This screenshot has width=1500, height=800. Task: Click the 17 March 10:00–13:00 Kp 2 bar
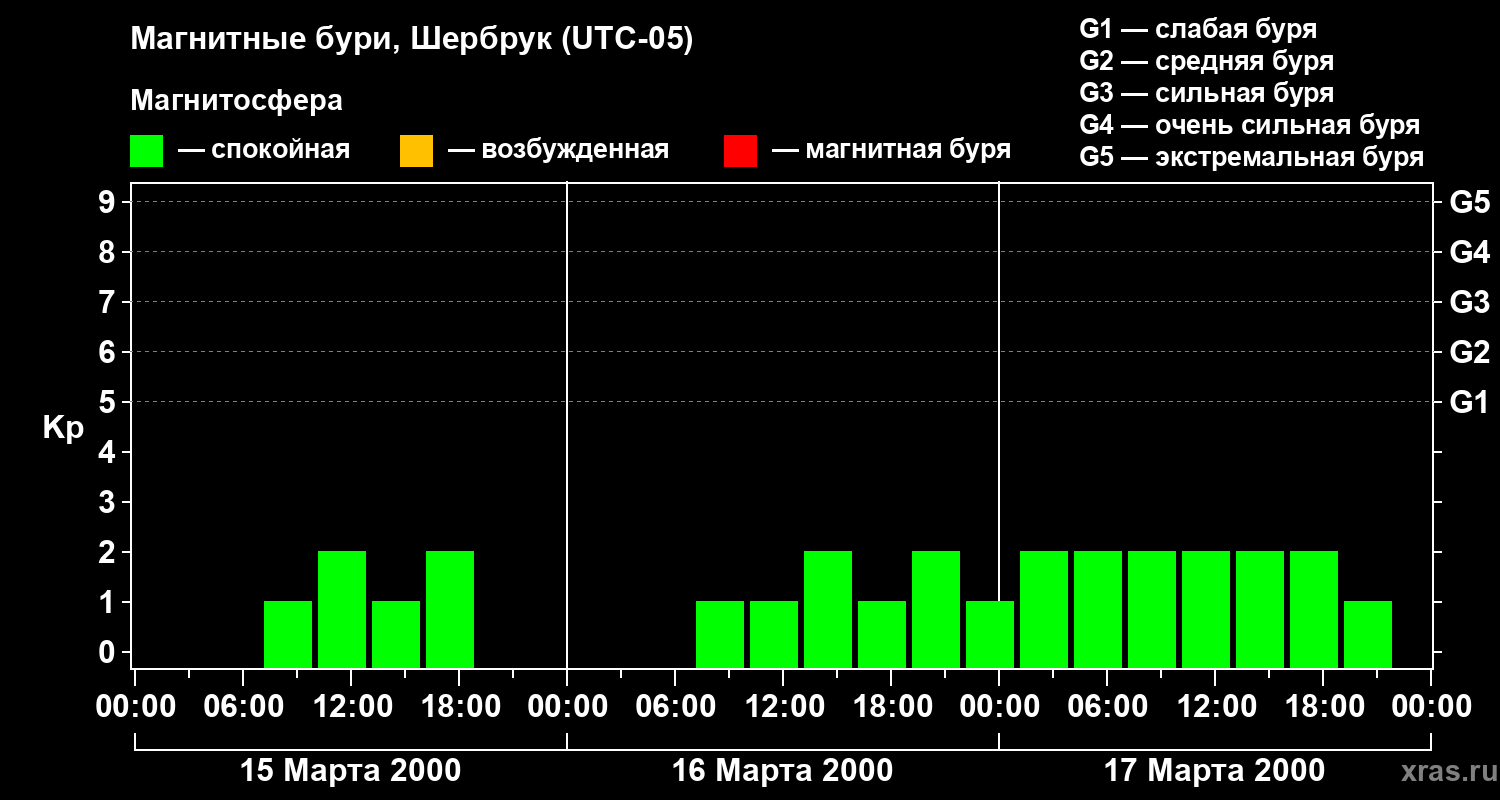tap(1206, 609)
